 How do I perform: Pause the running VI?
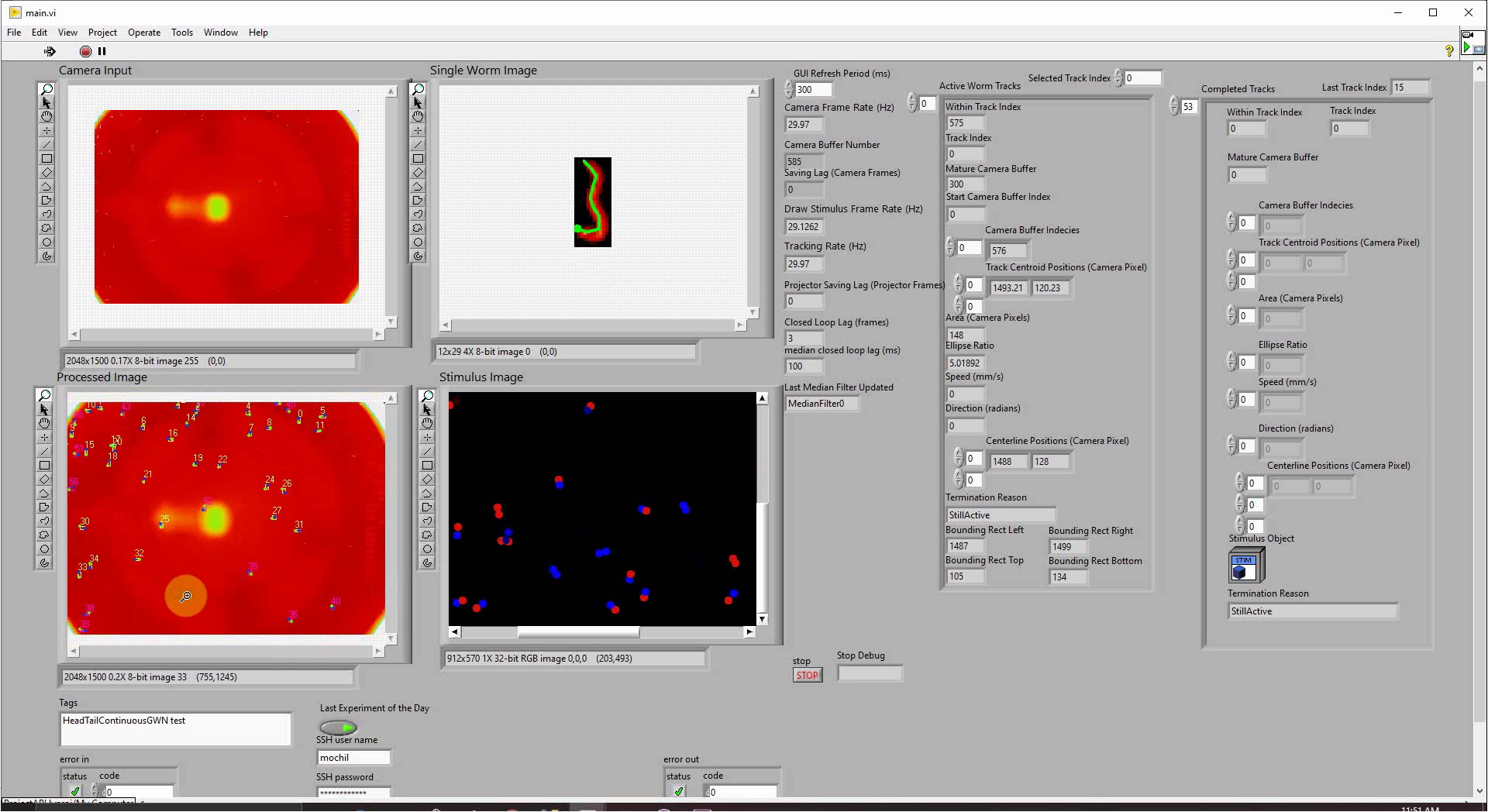coord(102,51)
